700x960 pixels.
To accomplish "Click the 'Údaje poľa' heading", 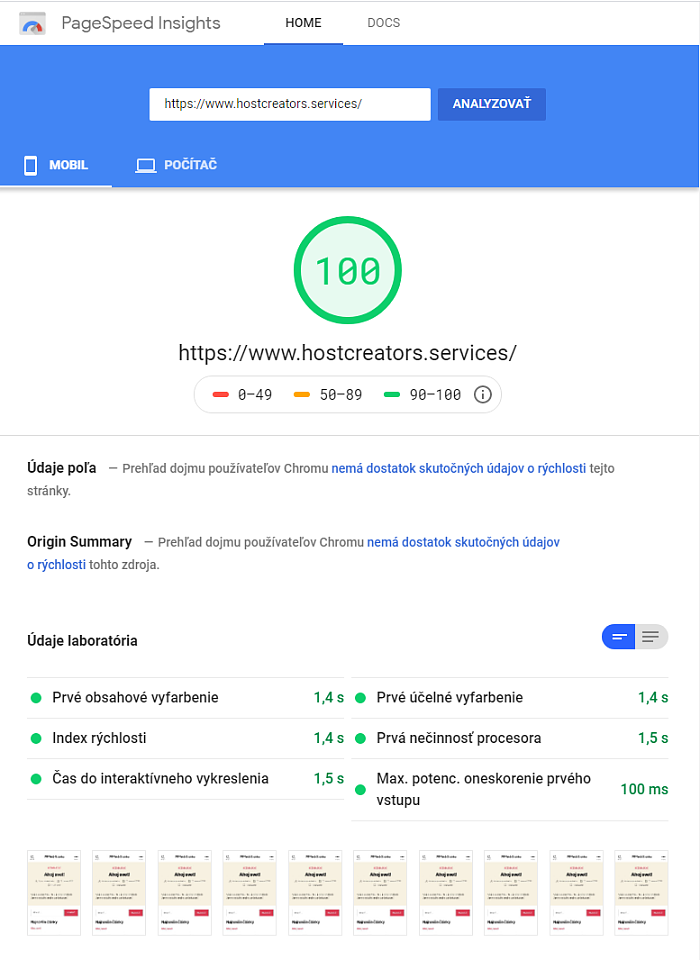I will [61, 468].
